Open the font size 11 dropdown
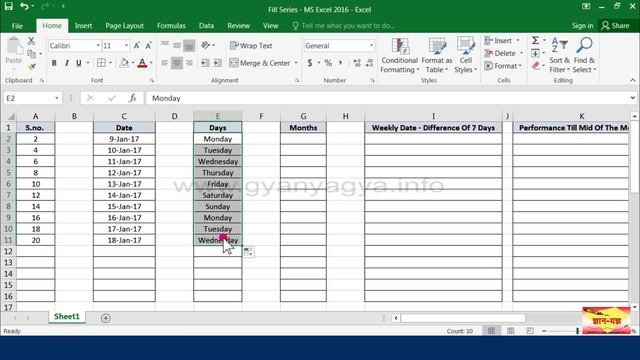 point(126,46)
